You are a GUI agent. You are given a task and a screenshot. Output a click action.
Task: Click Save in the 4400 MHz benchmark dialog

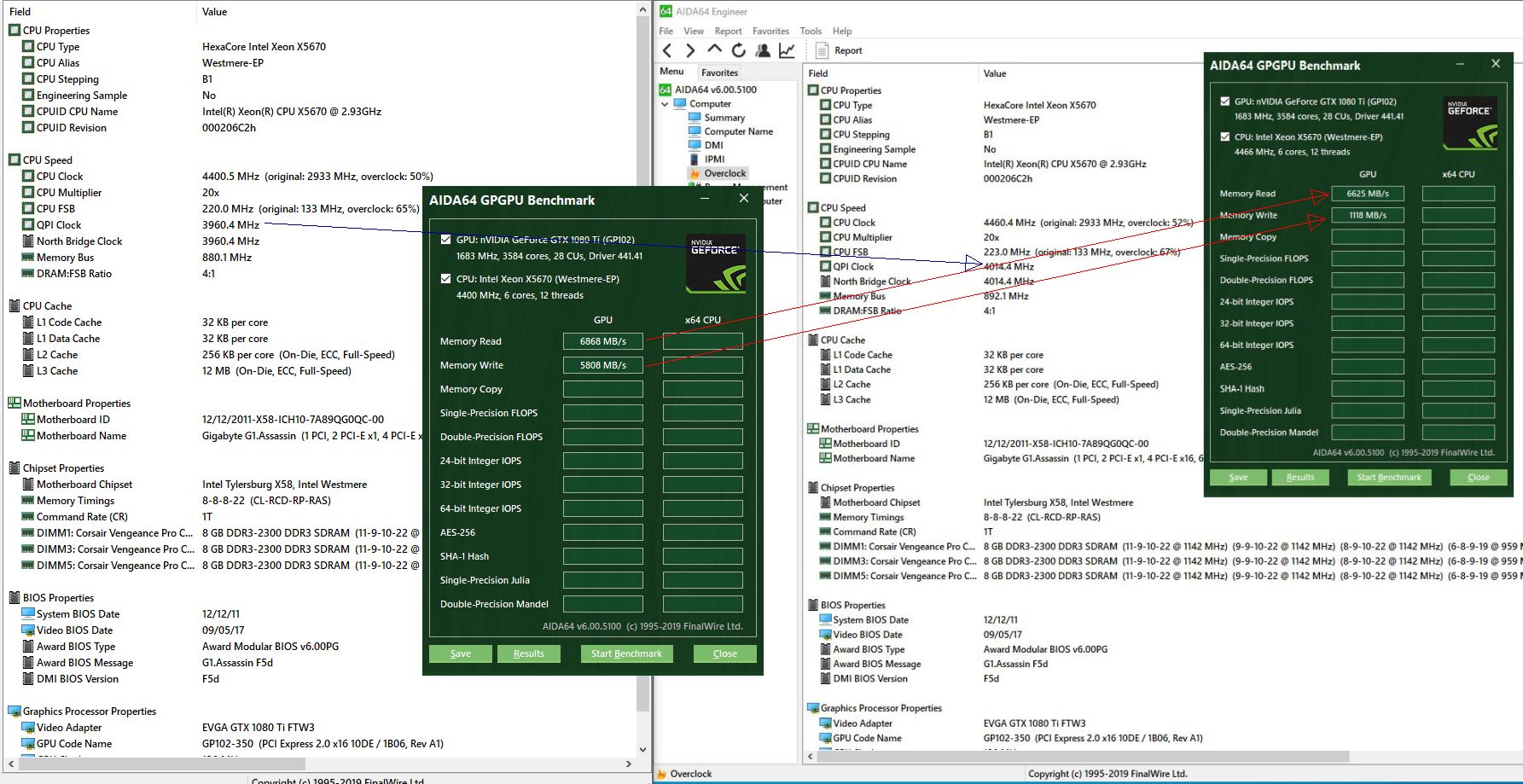pos(461,653)
